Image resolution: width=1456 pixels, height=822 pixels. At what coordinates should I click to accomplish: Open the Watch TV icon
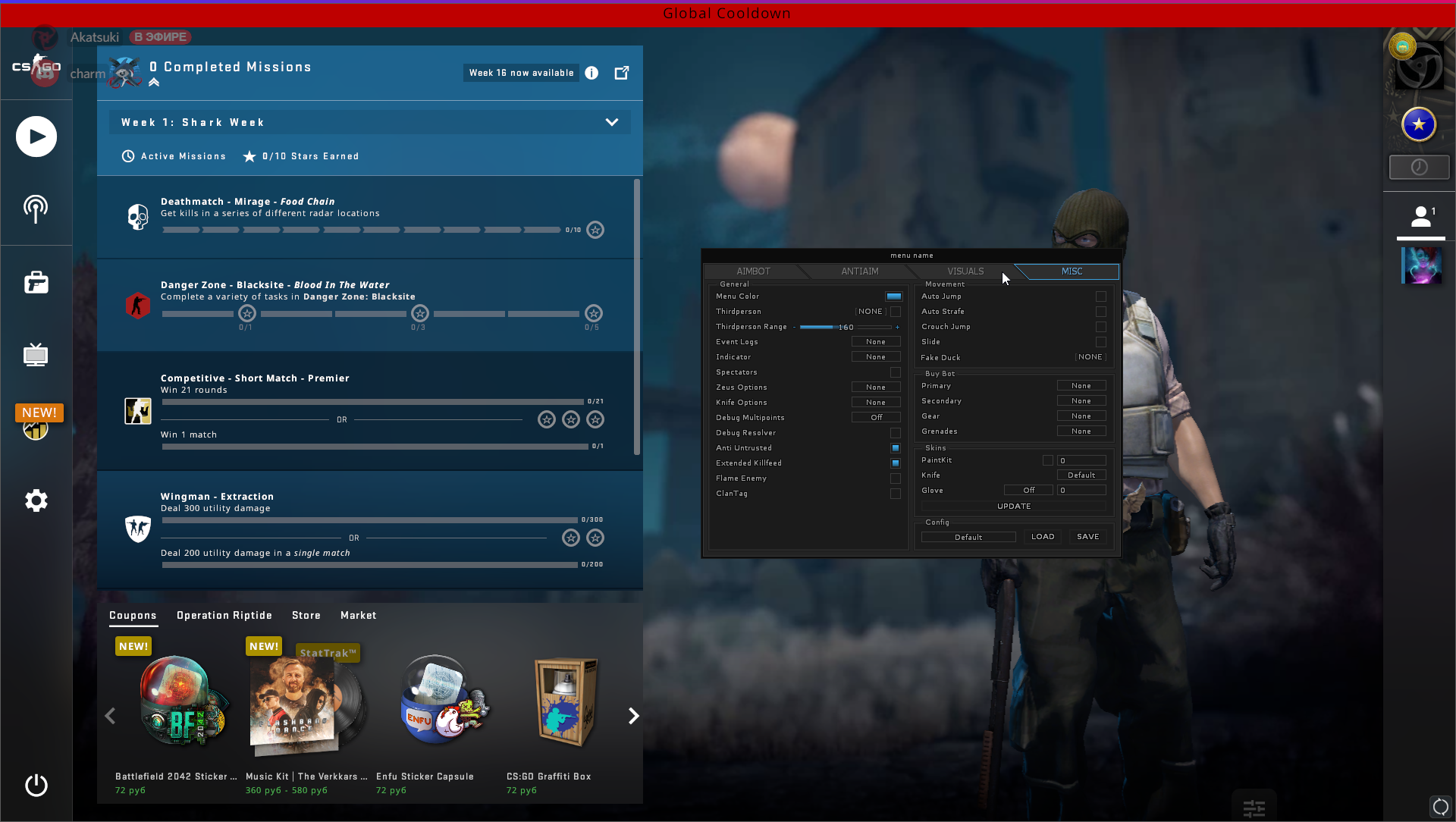36,354
